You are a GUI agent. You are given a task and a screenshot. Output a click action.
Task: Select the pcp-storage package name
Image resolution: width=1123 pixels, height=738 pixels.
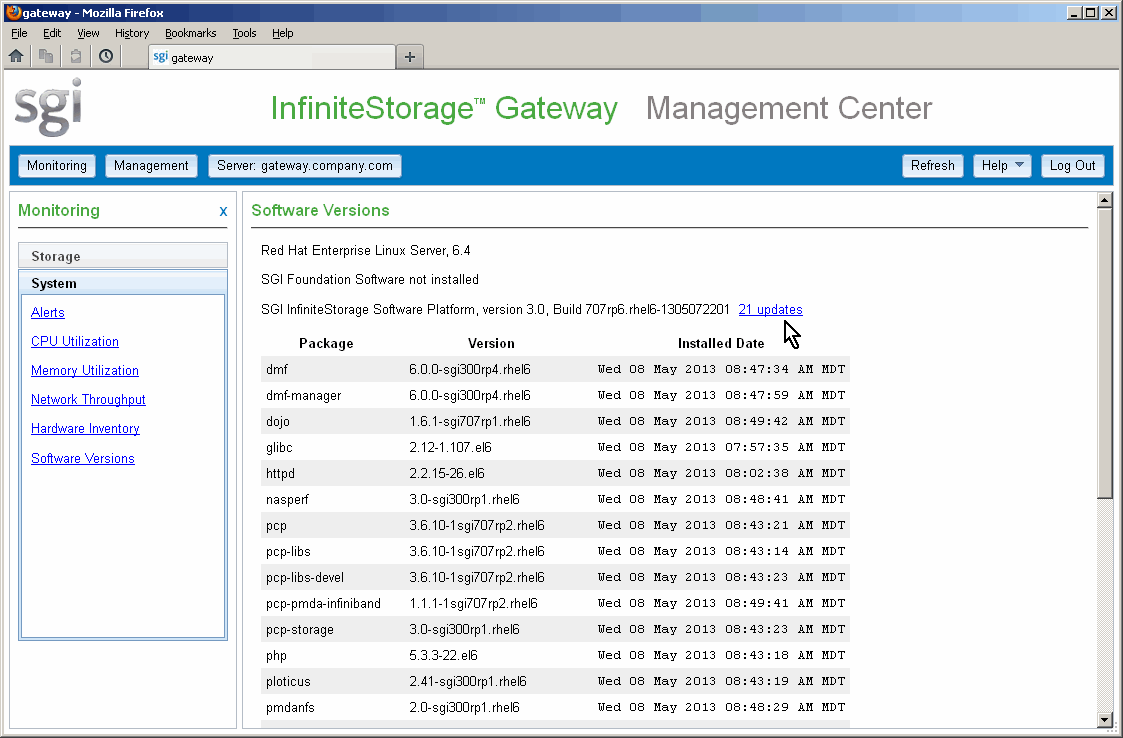(300, 630)
